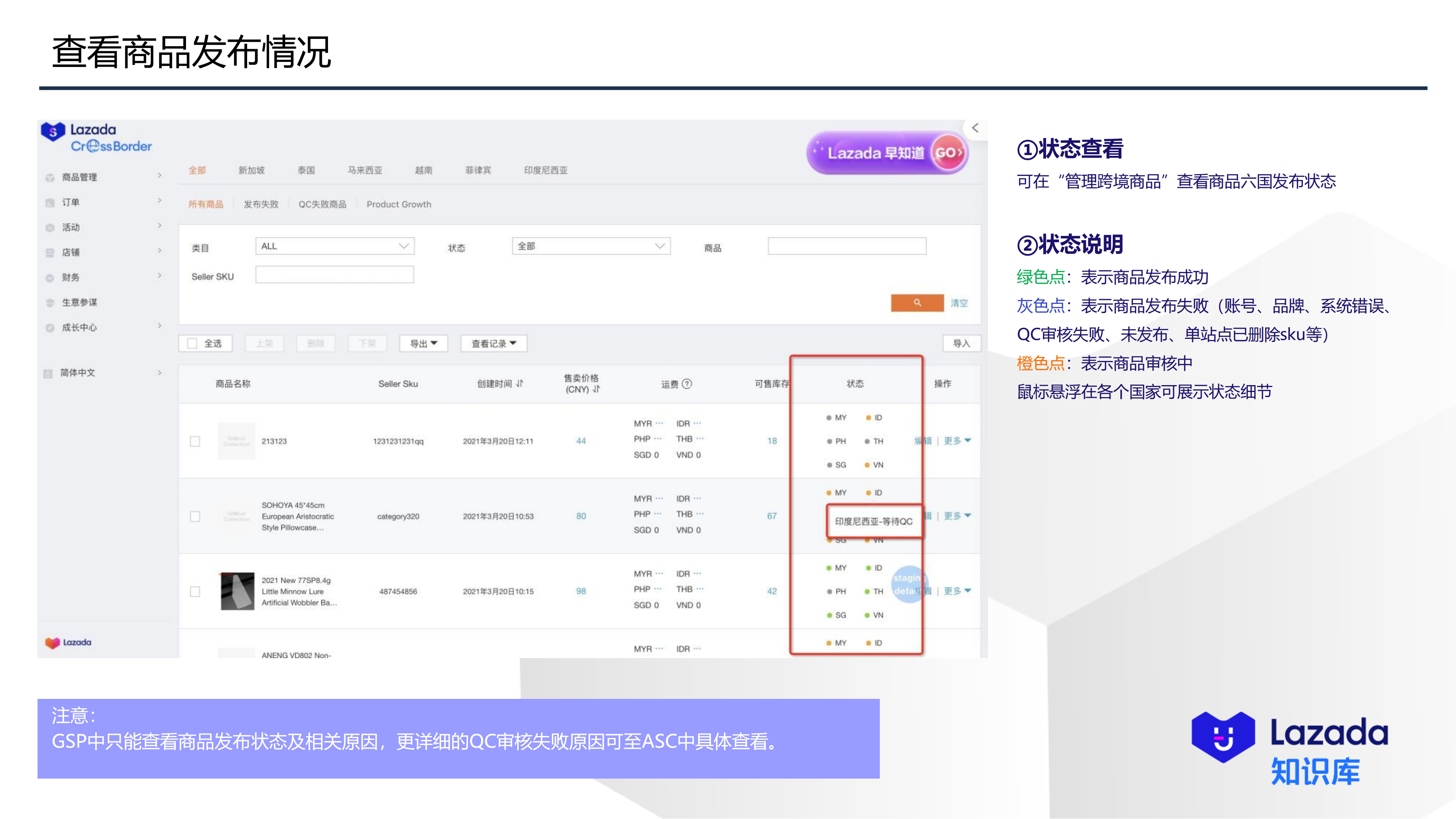Tick the SOHOYA pillowcase row checkbox
The height and width of the screenshot is (819, 1456).
pos(195,516)
